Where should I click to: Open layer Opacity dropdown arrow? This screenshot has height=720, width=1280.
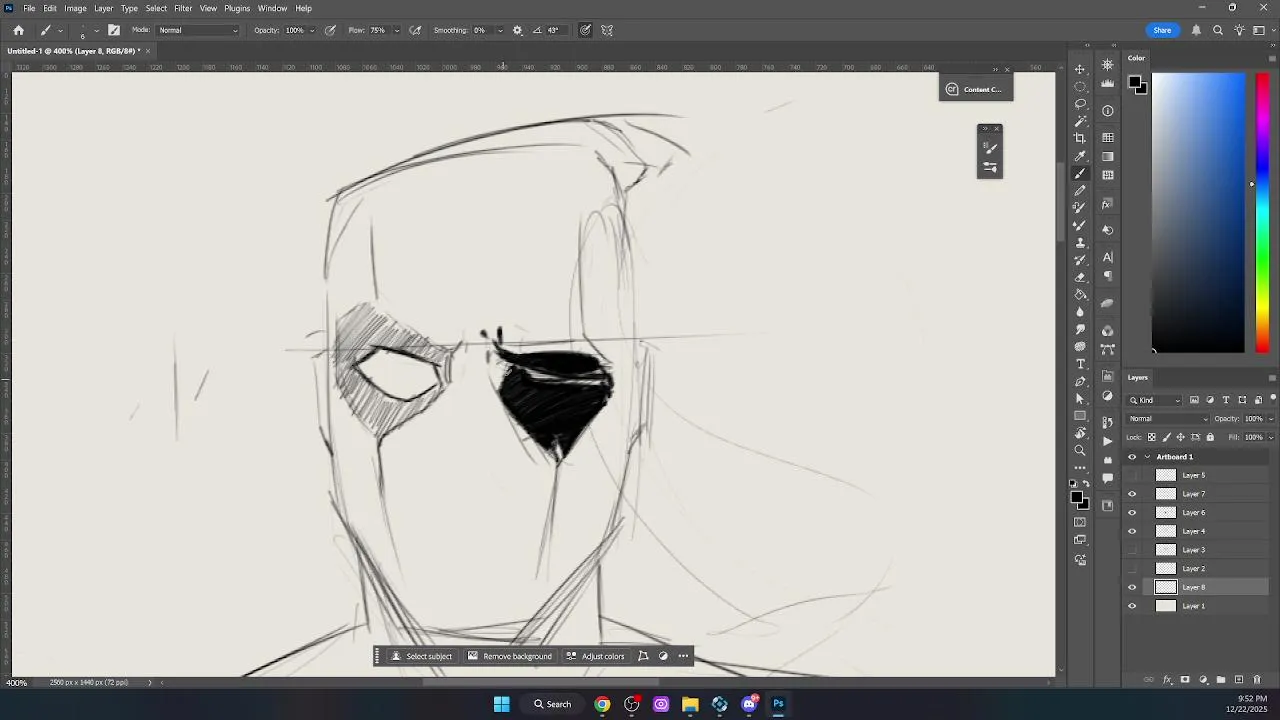pos(1270,419)
